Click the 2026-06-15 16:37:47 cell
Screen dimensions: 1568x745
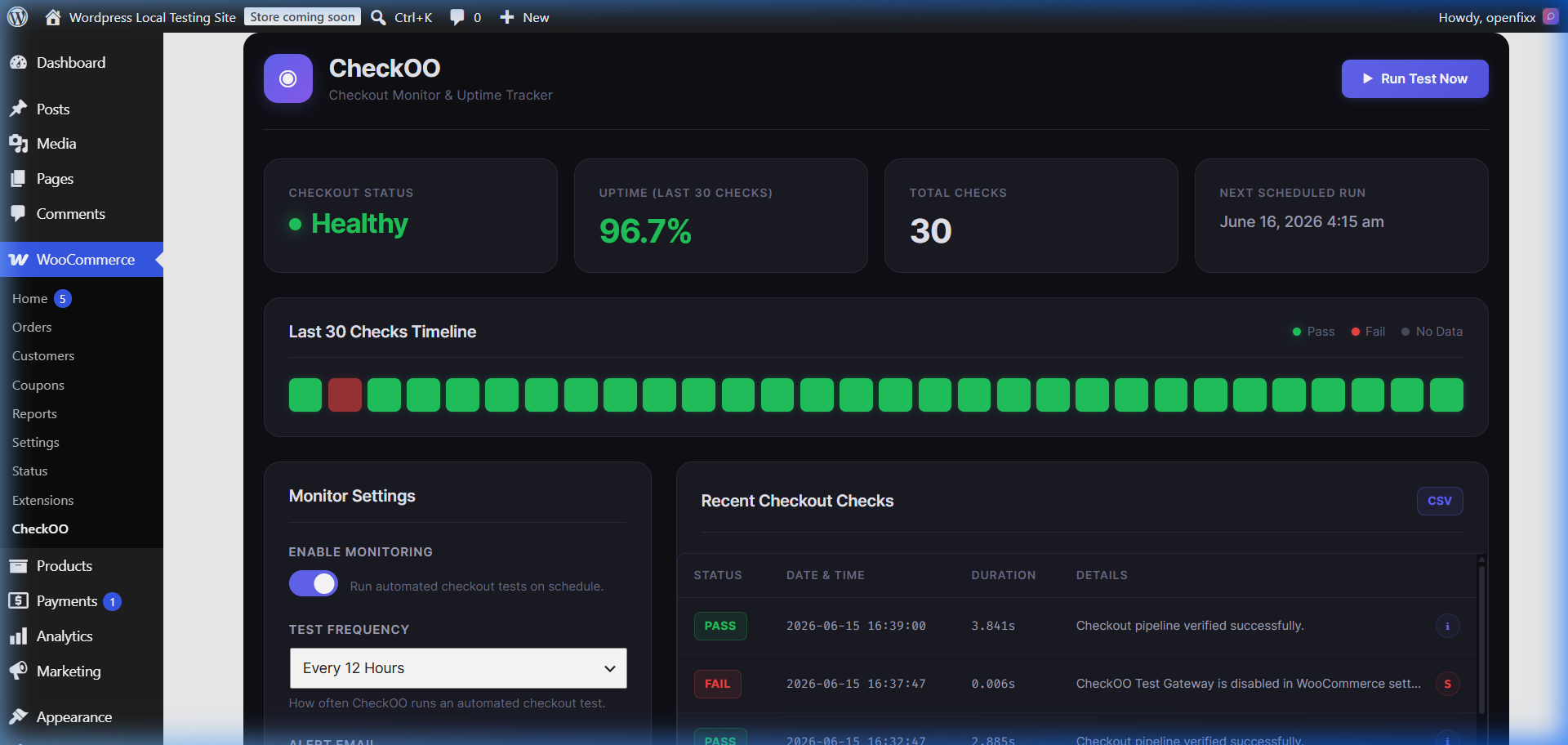[x=856, y=684]
